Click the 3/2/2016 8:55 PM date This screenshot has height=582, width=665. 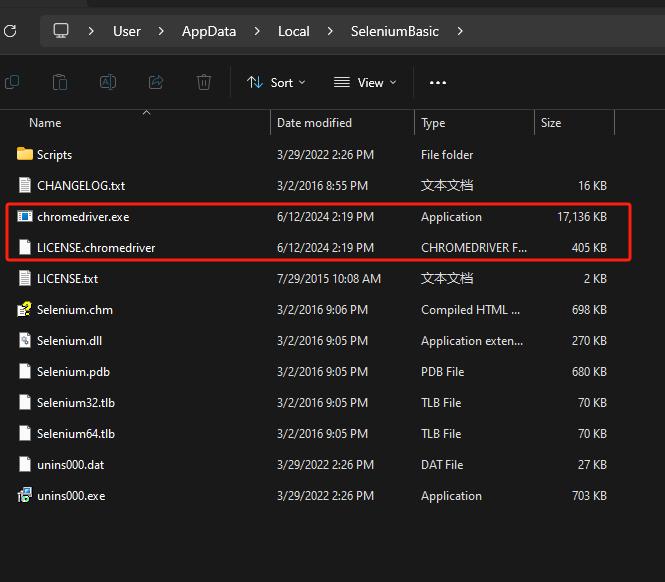coord(322,186)
